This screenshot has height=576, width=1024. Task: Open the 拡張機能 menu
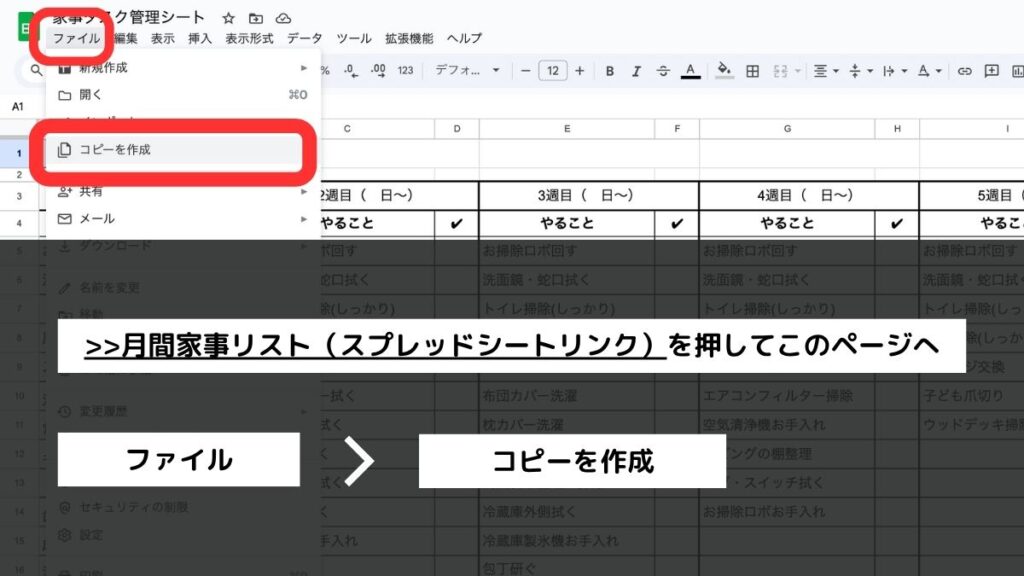[x=409, y=39]
